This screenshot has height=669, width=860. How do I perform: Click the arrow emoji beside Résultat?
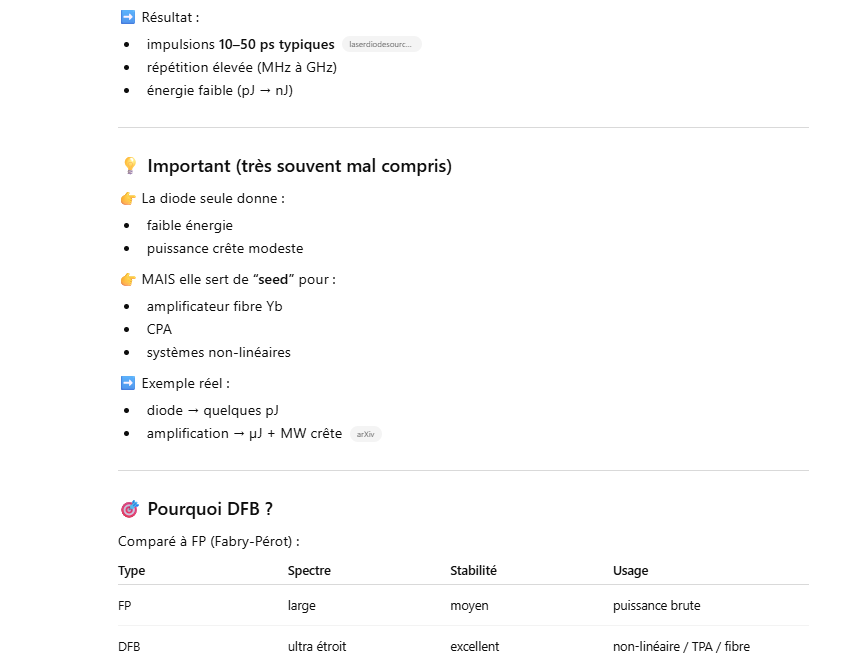[127, 17]
